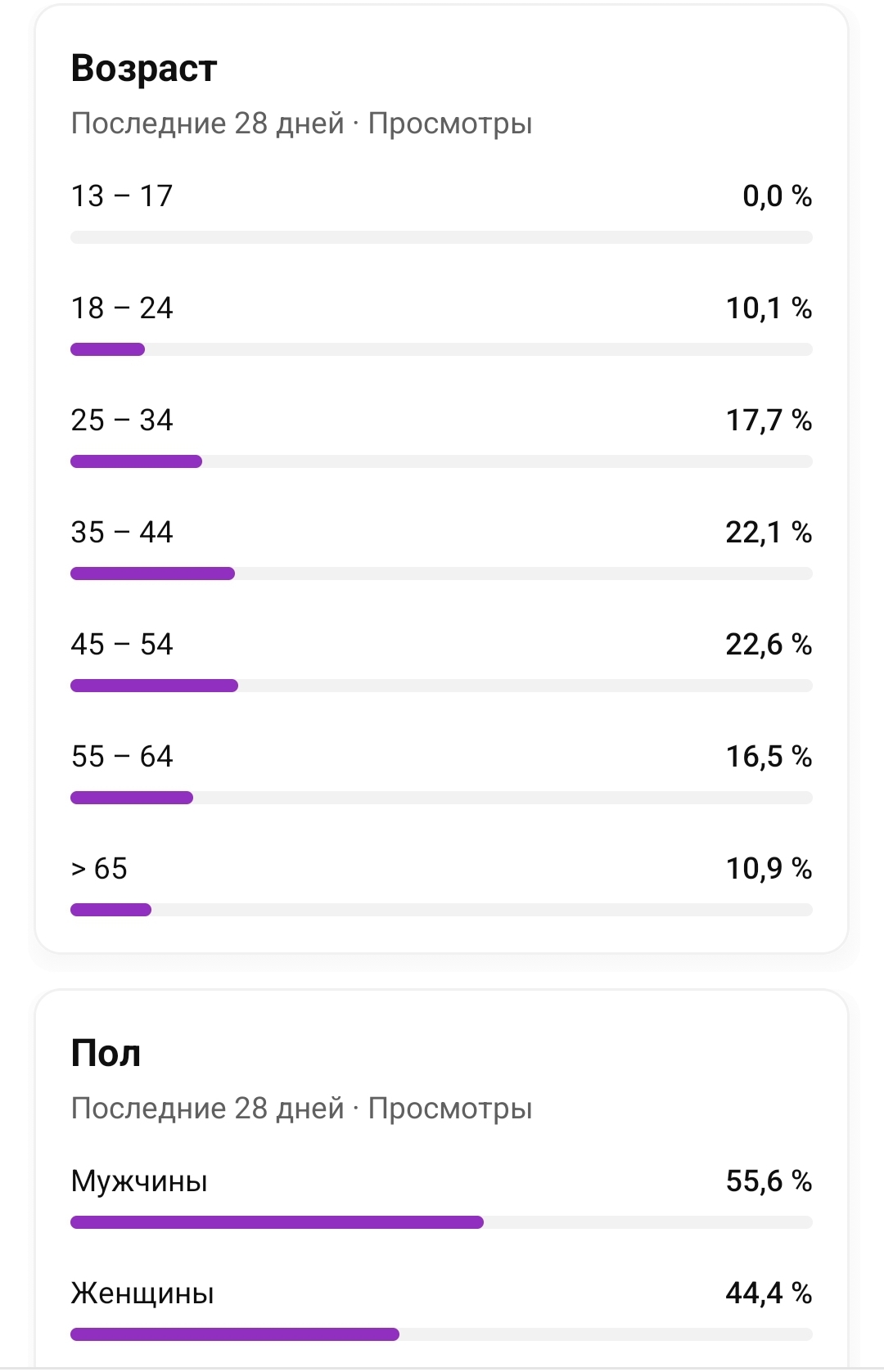Click the 22,1 % percentage
This screenshot has width=884, height=1372.
coord(768,533)
